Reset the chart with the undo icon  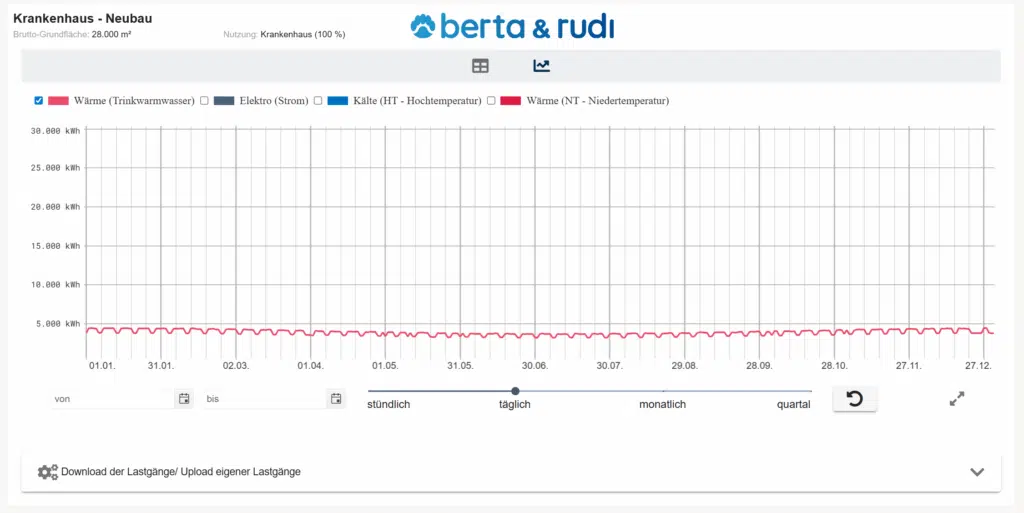pos(855,399)
